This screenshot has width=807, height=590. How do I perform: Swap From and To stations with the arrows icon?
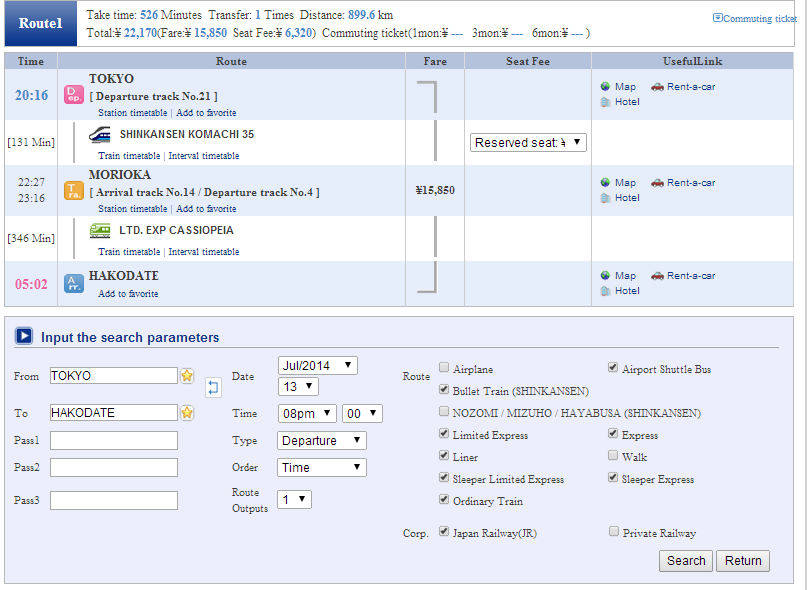213,387
